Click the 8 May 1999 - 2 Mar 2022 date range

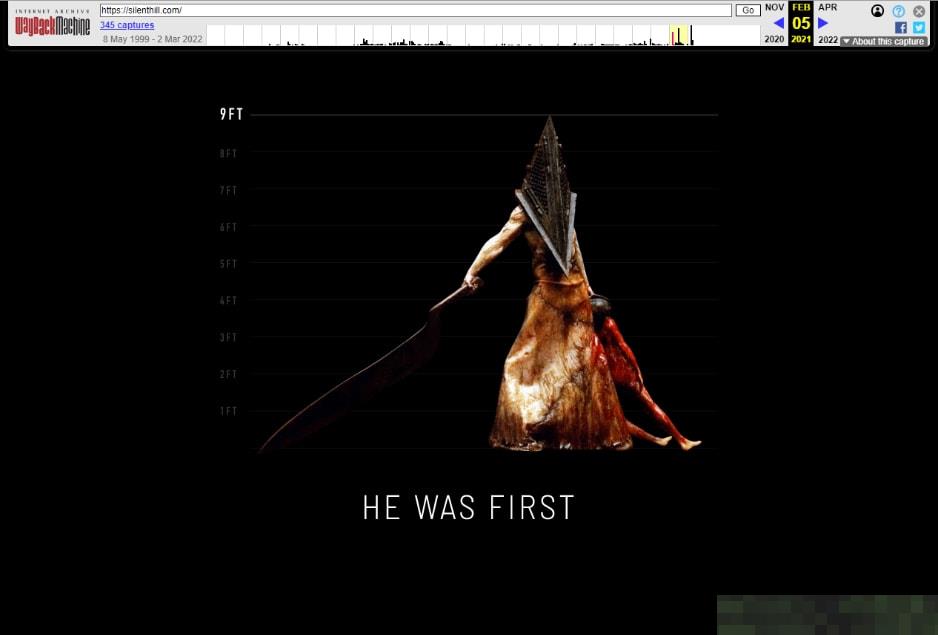coord(153,39)
